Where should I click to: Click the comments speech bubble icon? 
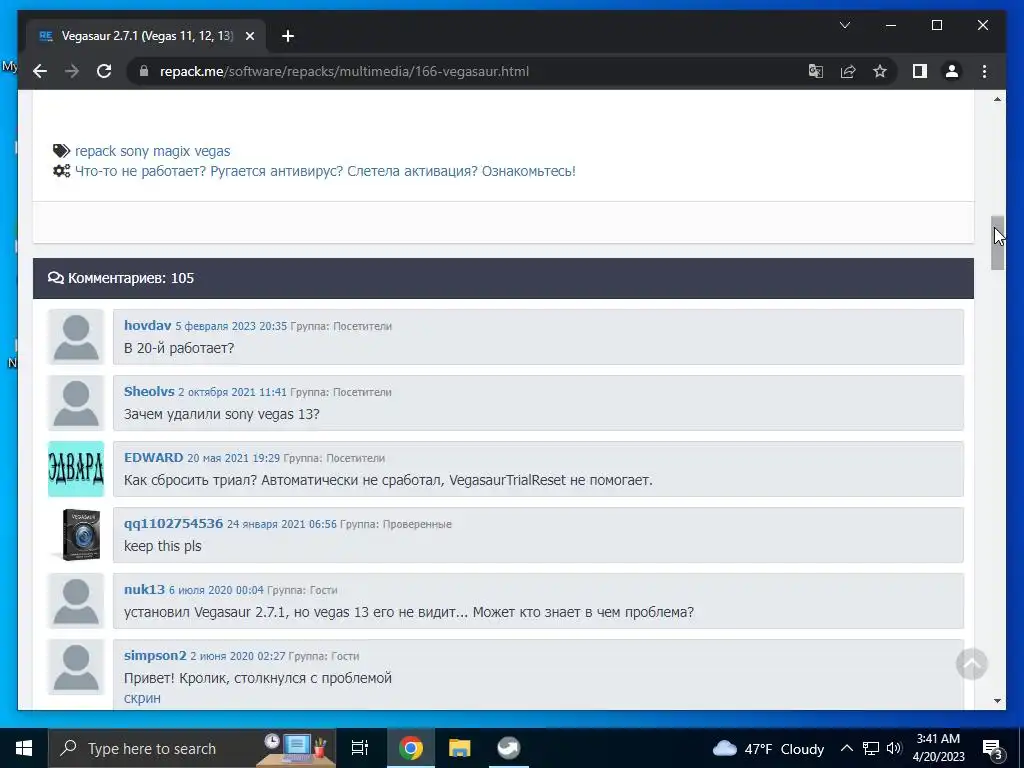tap(56, 278)
